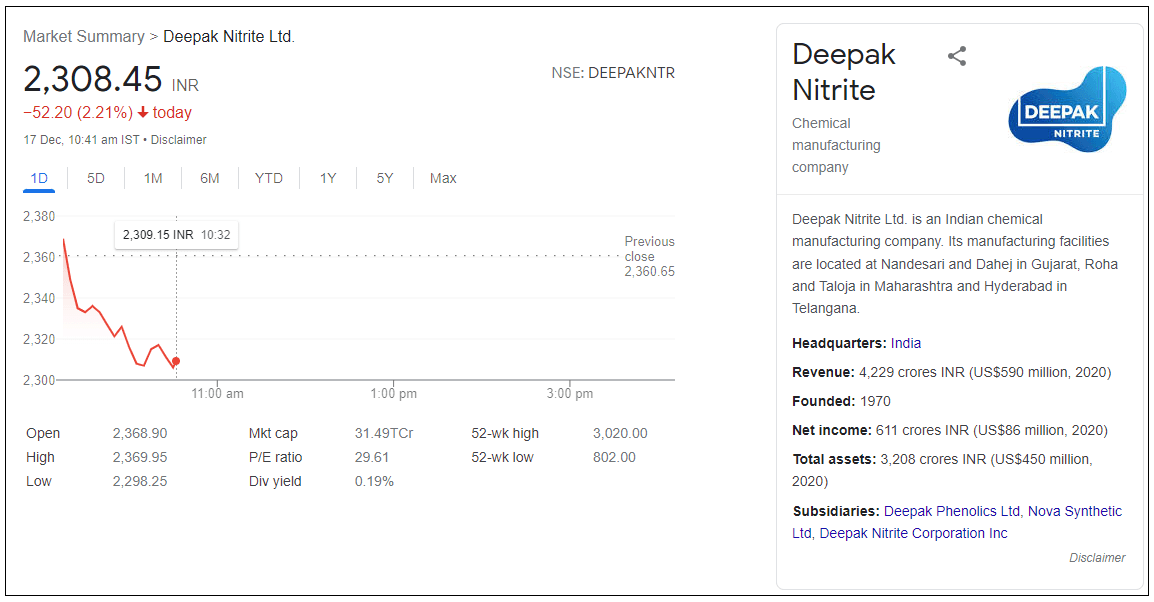Click the red marker dot on price chart

tap(176, 361)
